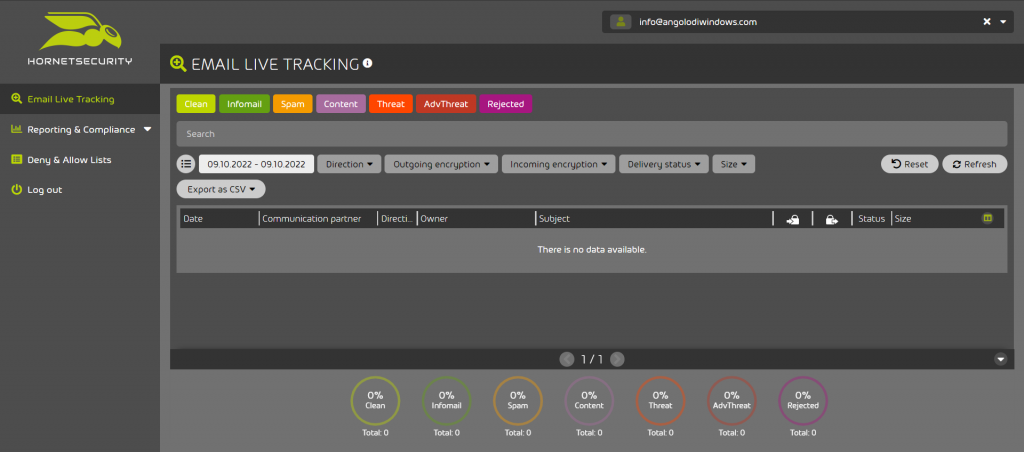Click the Spam 0% statistics circle
The image size is (1024, 452).
pyautogui.click(x=518, y=401)
